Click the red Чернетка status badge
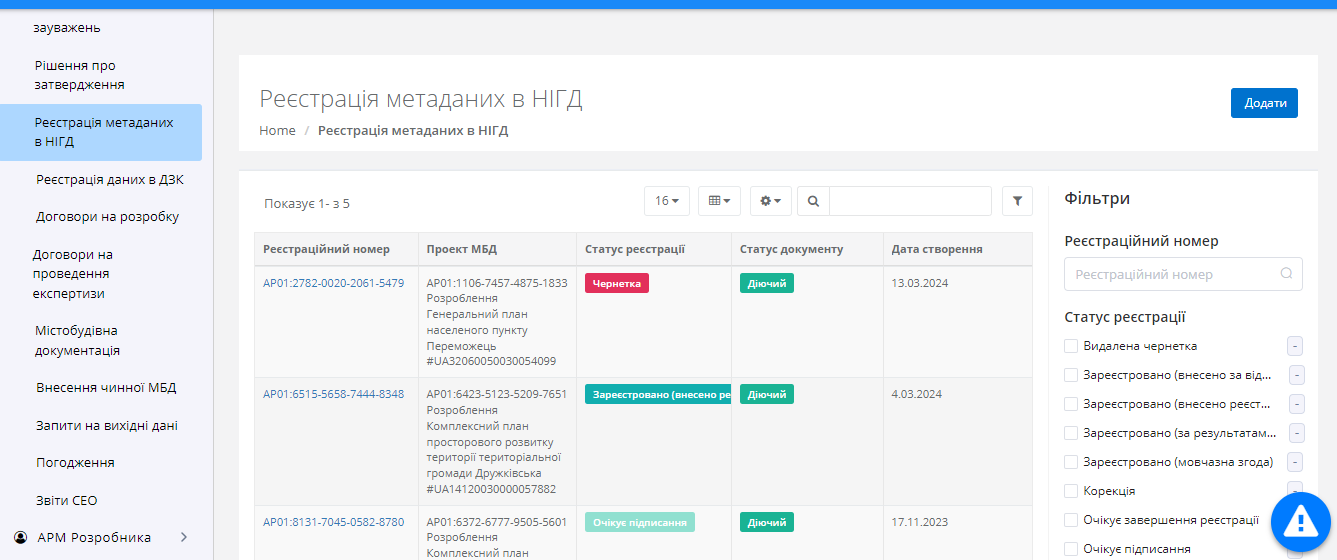This screenshot has width=1337, height=560. tap(616, 284)
